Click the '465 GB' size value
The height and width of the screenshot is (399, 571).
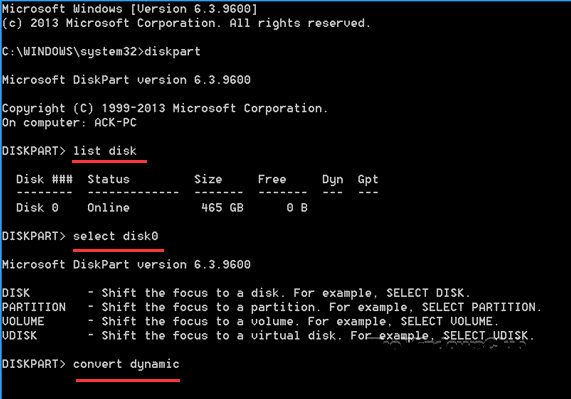(222, 208)
